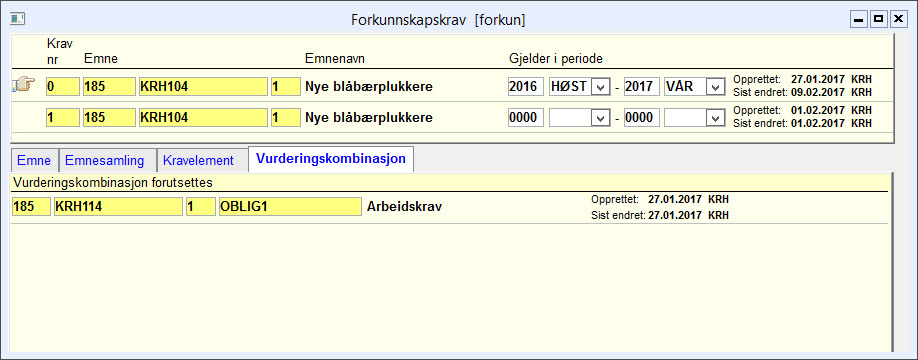Click the Krav nr field containing 0

click(x=63, y=87)
